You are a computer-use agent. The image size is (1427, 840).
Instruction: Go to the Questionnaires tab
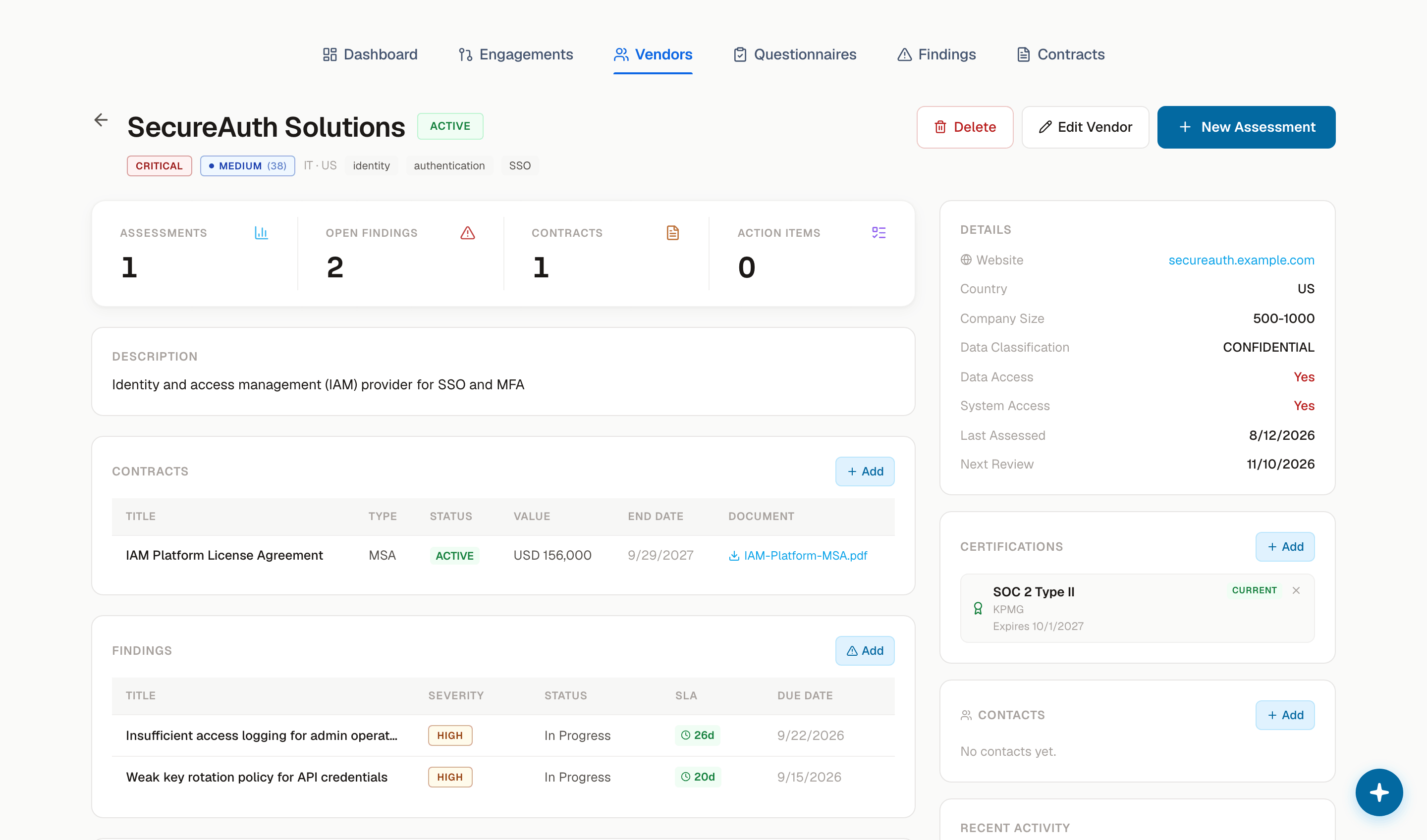pyautogui.click(x=794, y=54)
